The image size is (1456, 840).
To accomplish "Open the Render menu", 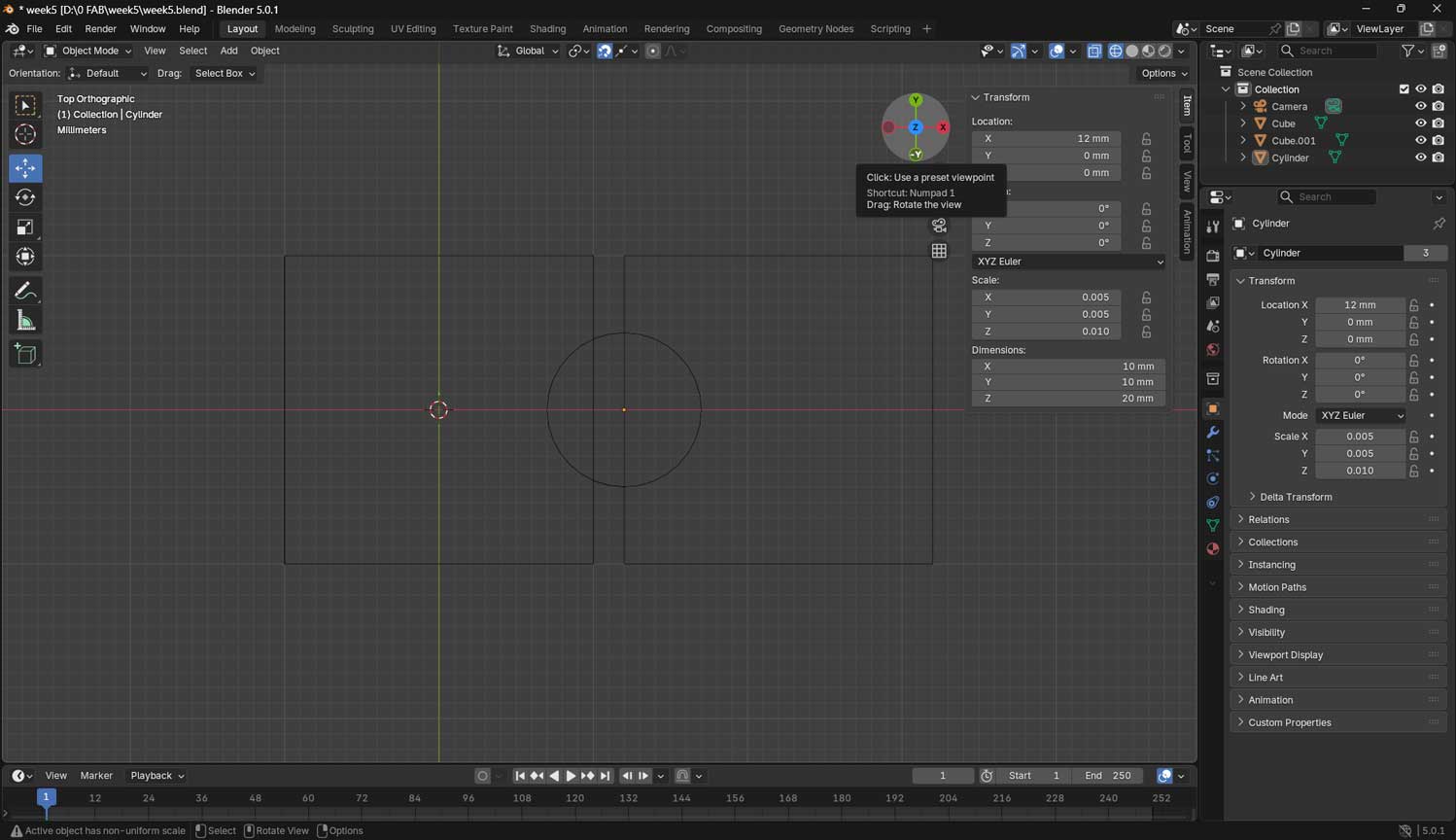I will [x=100, y=29].
